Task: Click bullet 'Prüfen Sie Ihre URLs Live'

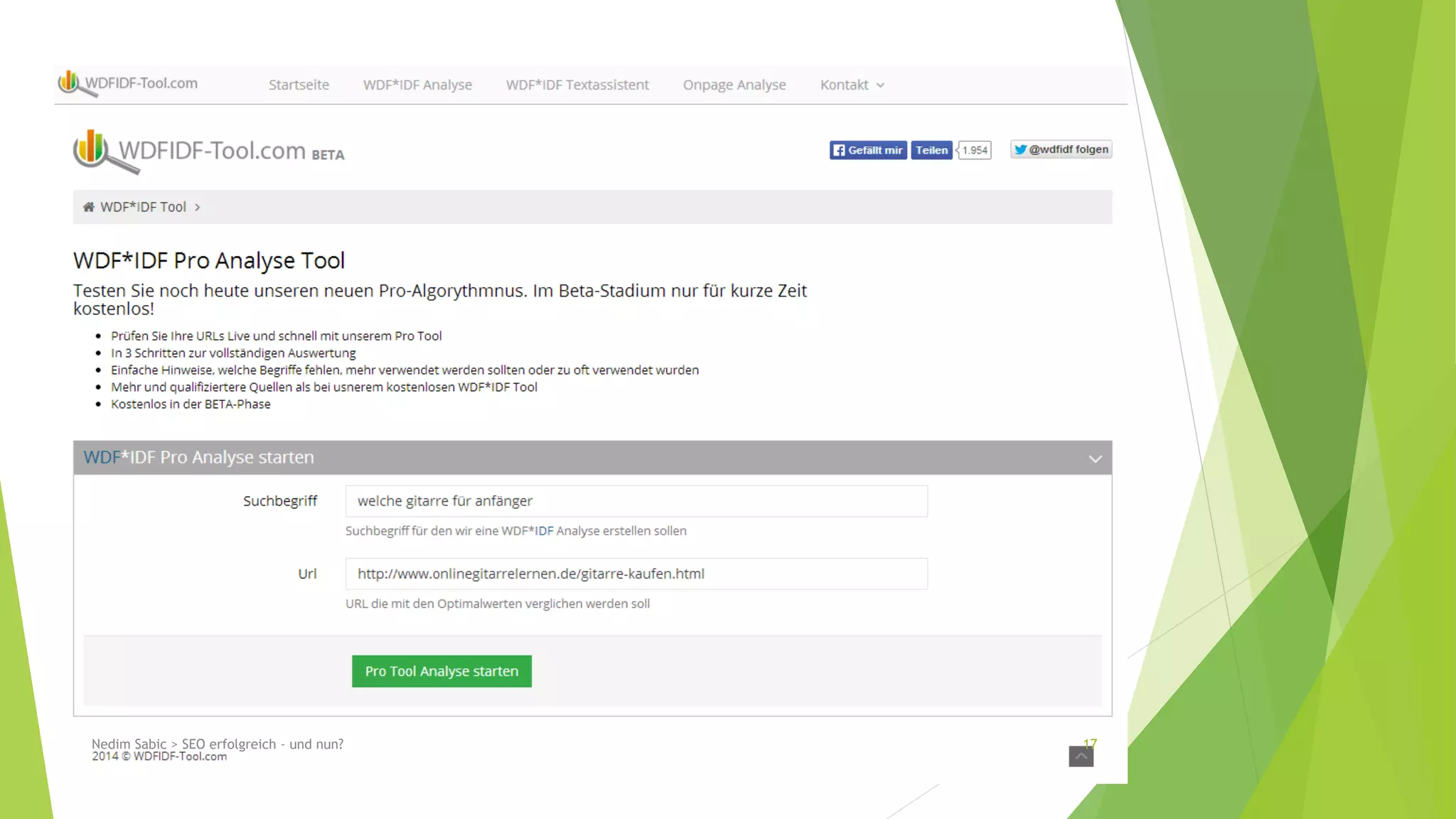Action: [276, 336]
